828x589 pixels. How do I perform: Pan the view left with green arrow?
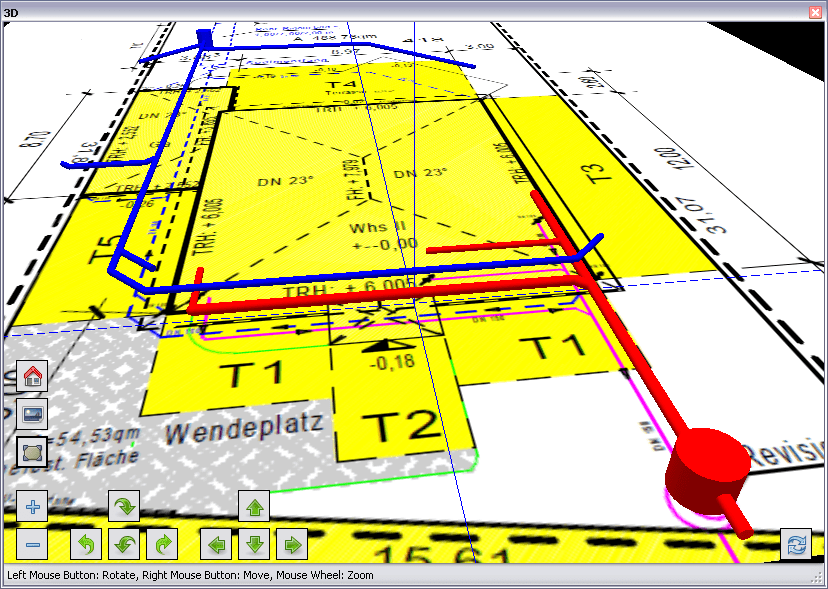click(216, 544)
